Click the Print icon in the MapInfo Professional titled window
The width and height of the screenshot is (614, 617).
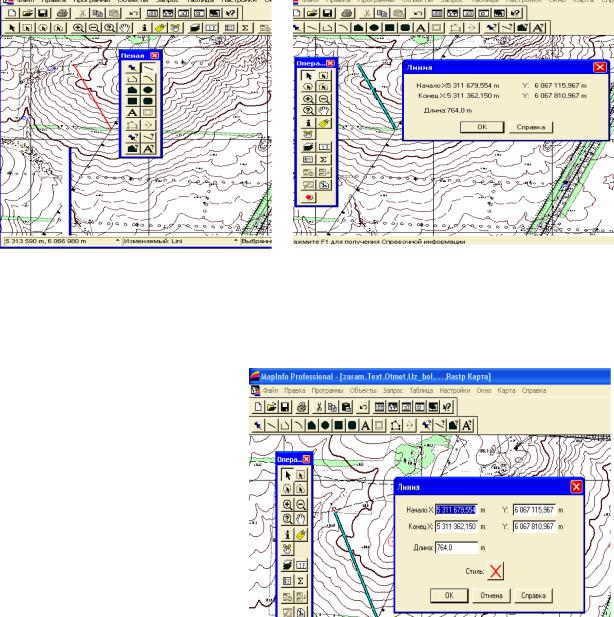pyautogui.click(x=302, y=407)
